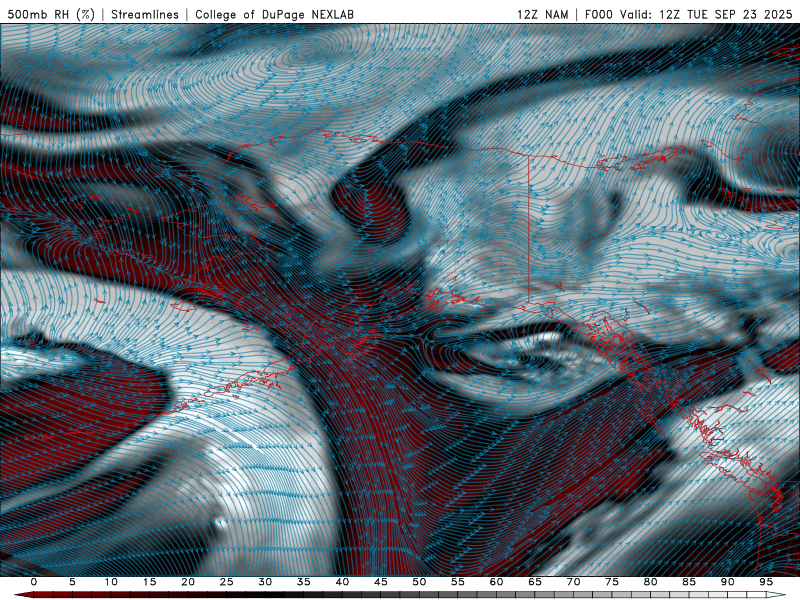This screenshot has height=600, width=800.
Task: Click the color scale label "50"
Action: pyautogui.click(x=419, y=582)
